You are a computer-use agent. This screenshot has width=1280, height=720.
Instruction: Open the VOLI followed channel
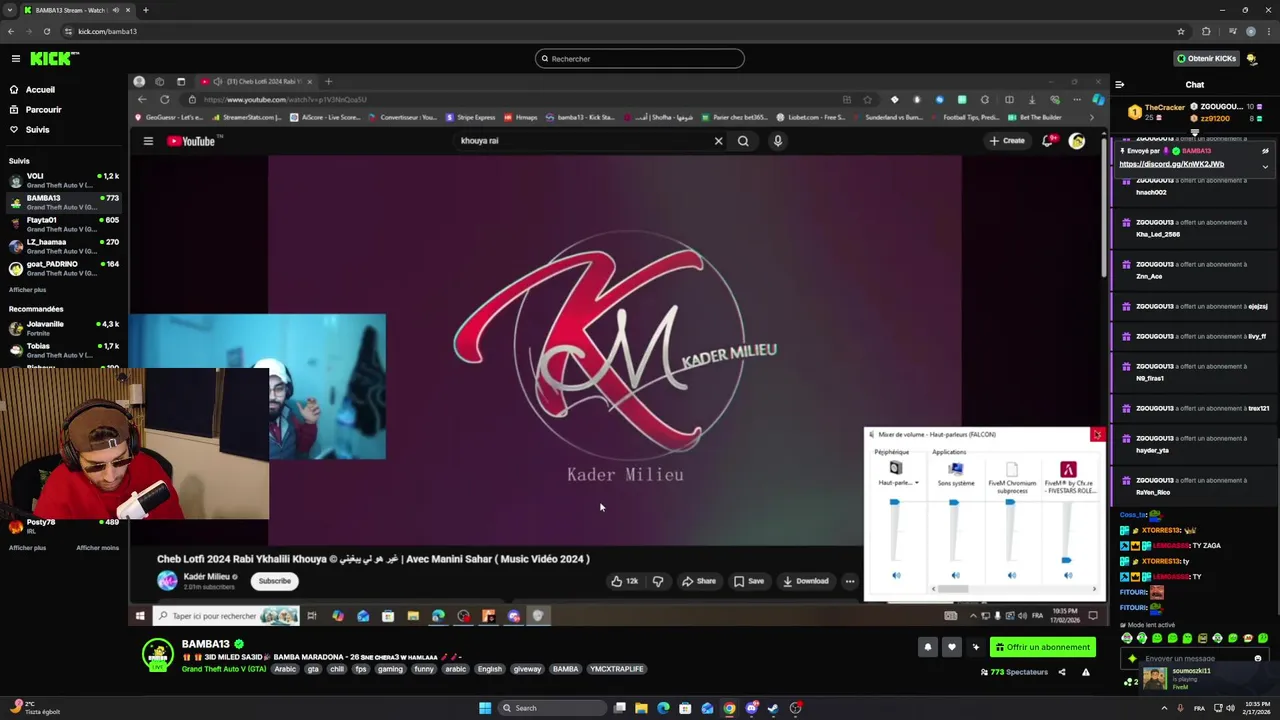click(x=64, y=180)
